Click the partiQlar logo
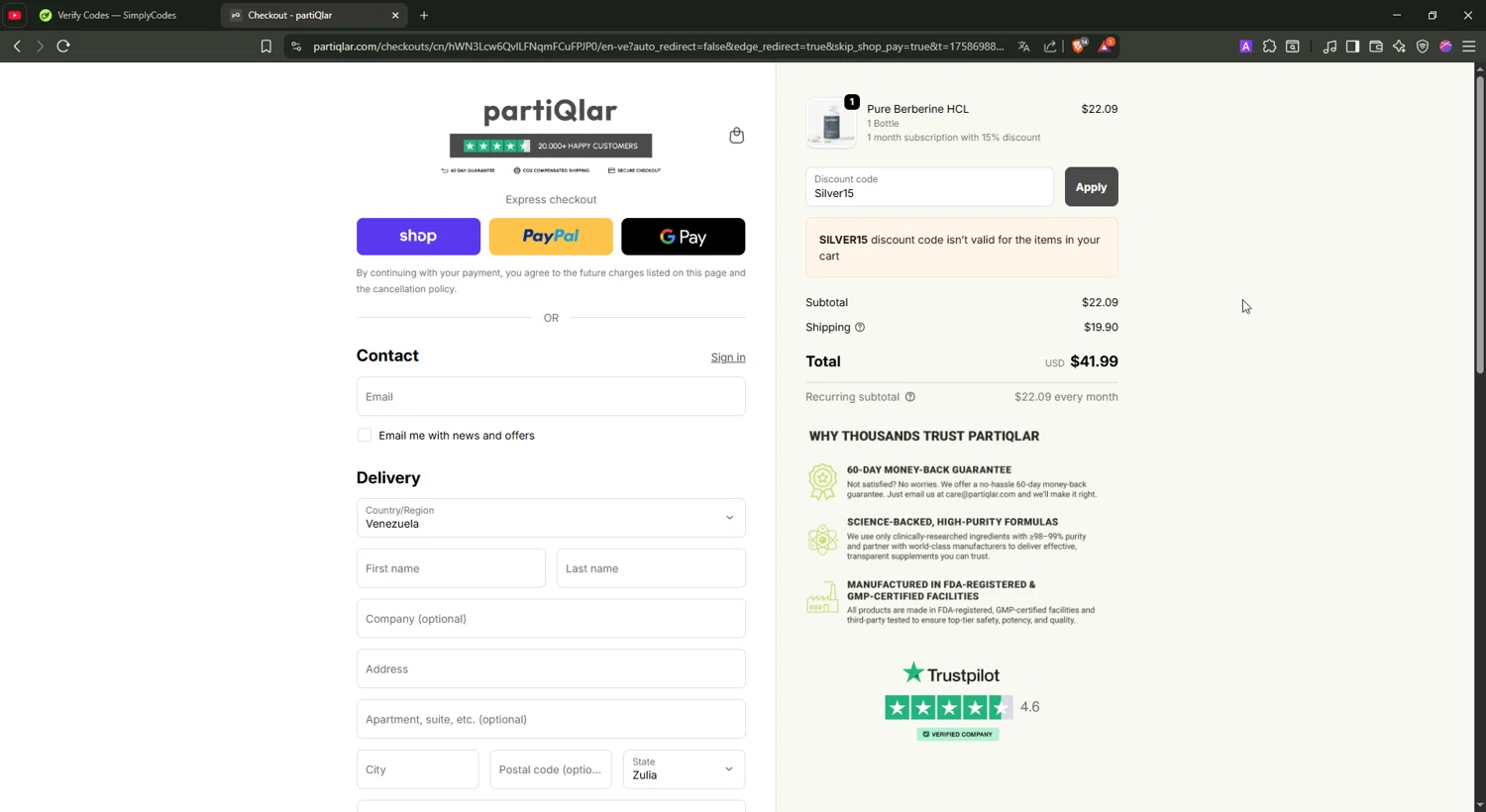The width and height of the screenshot is (1486, 812). click(550, 111)
